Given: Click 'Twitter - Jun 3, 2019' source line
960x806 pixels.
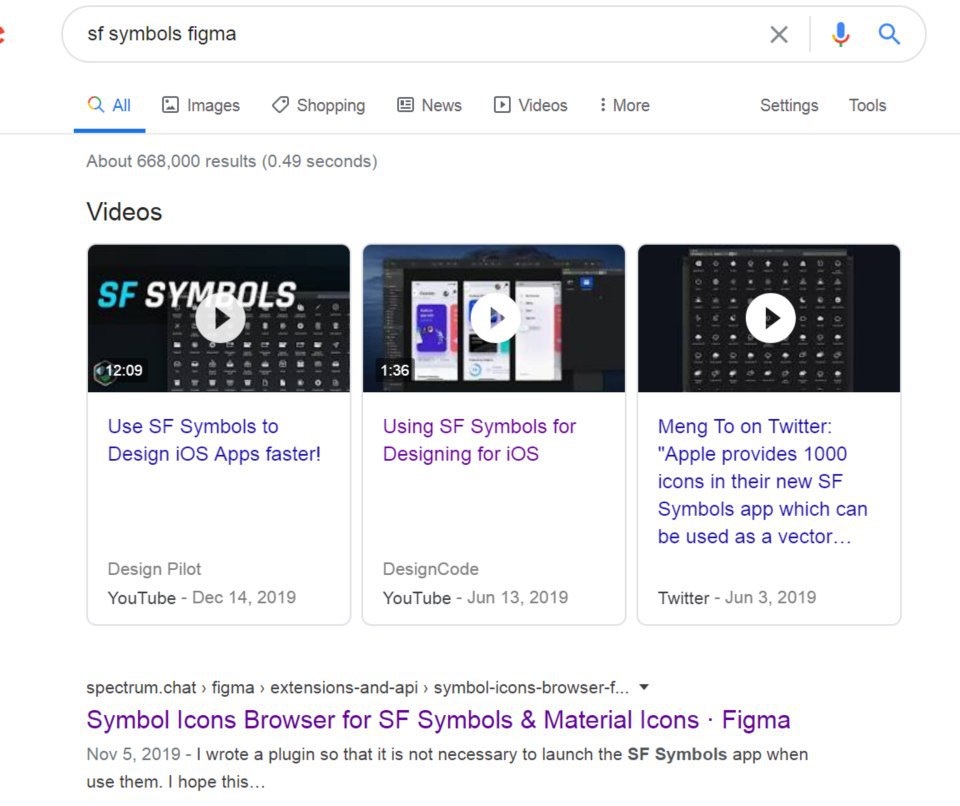Looking at the screenshot, I should tap(737, 597).
